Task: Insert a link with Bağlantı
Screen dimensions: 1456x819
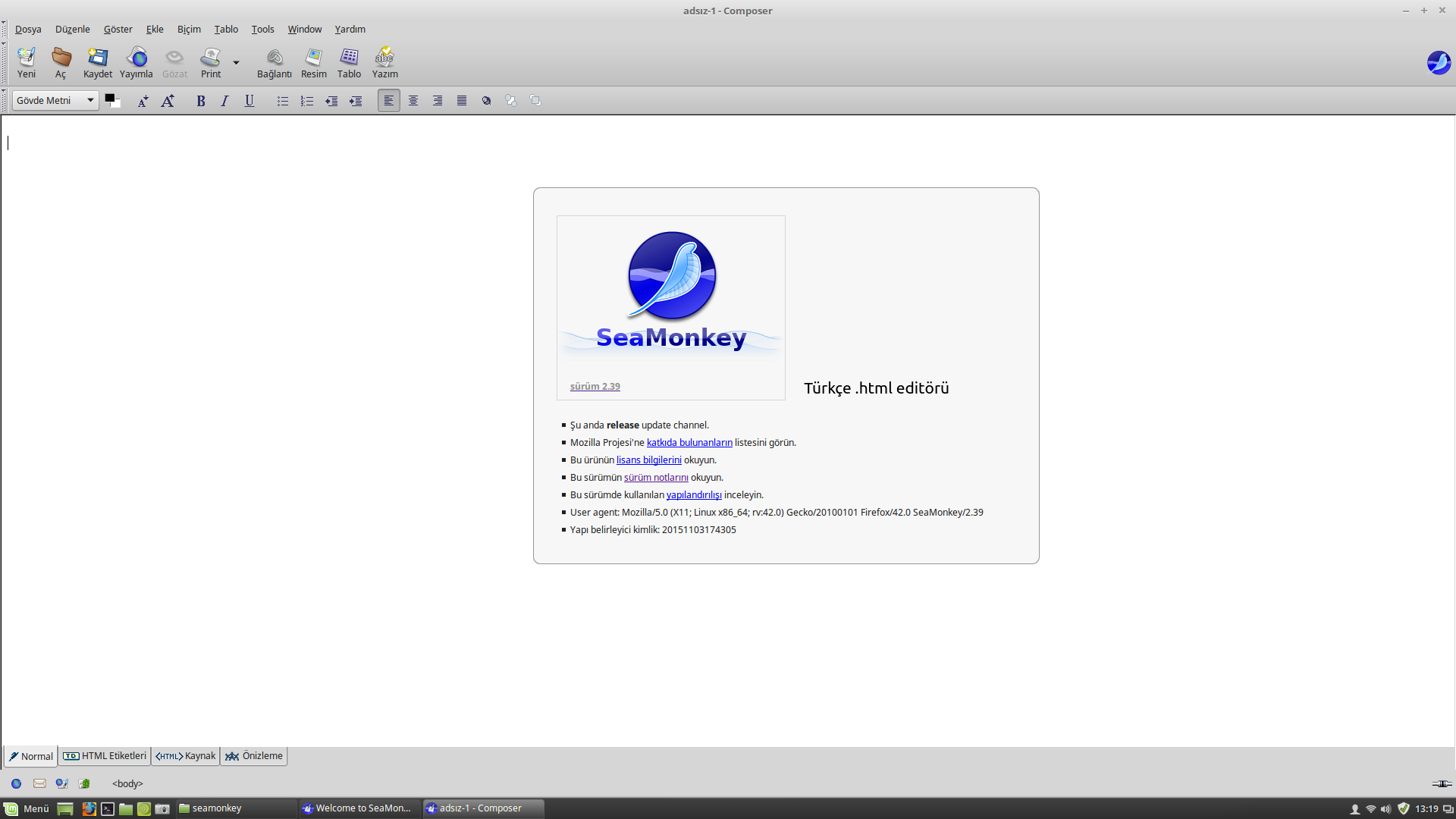Action: pos(274,62)
